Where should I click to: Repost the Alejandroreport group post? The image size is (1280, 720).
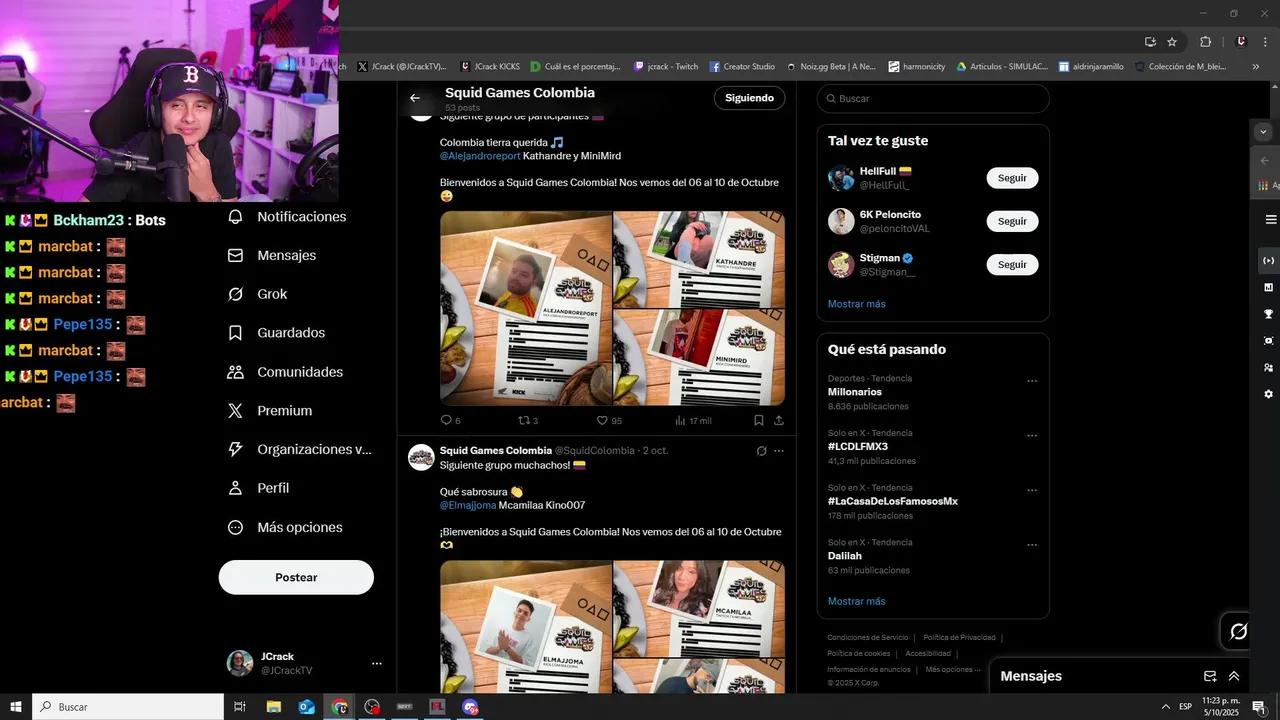point(528,421)
